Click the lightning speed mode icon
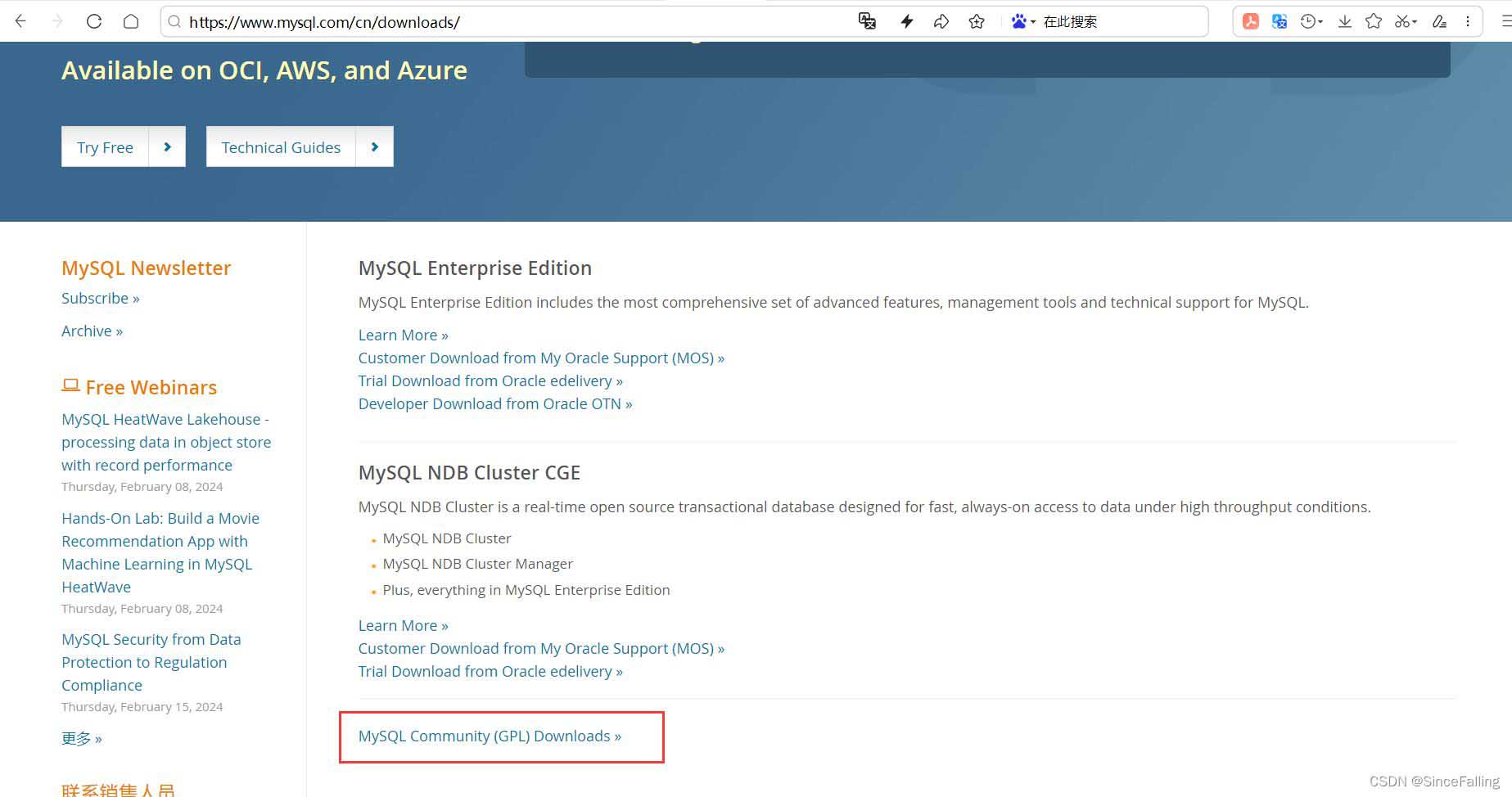The height and width of the screenshot is (797, 1512). pos(906,21)
